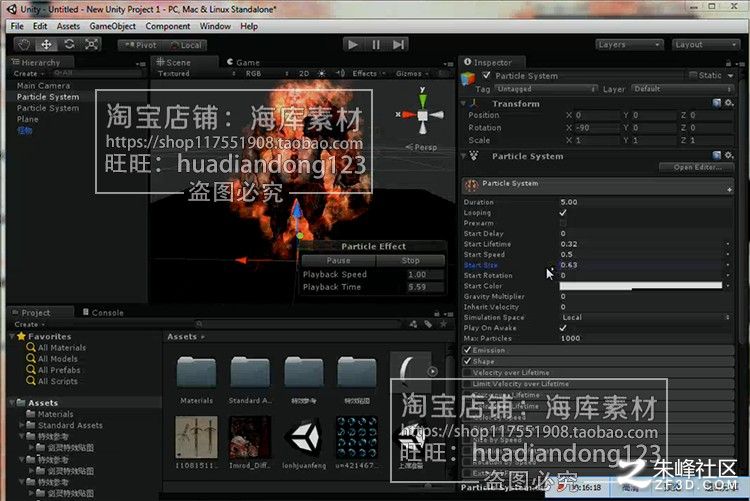Toggle the Prewarm checkbox

[x=563, y=223]
